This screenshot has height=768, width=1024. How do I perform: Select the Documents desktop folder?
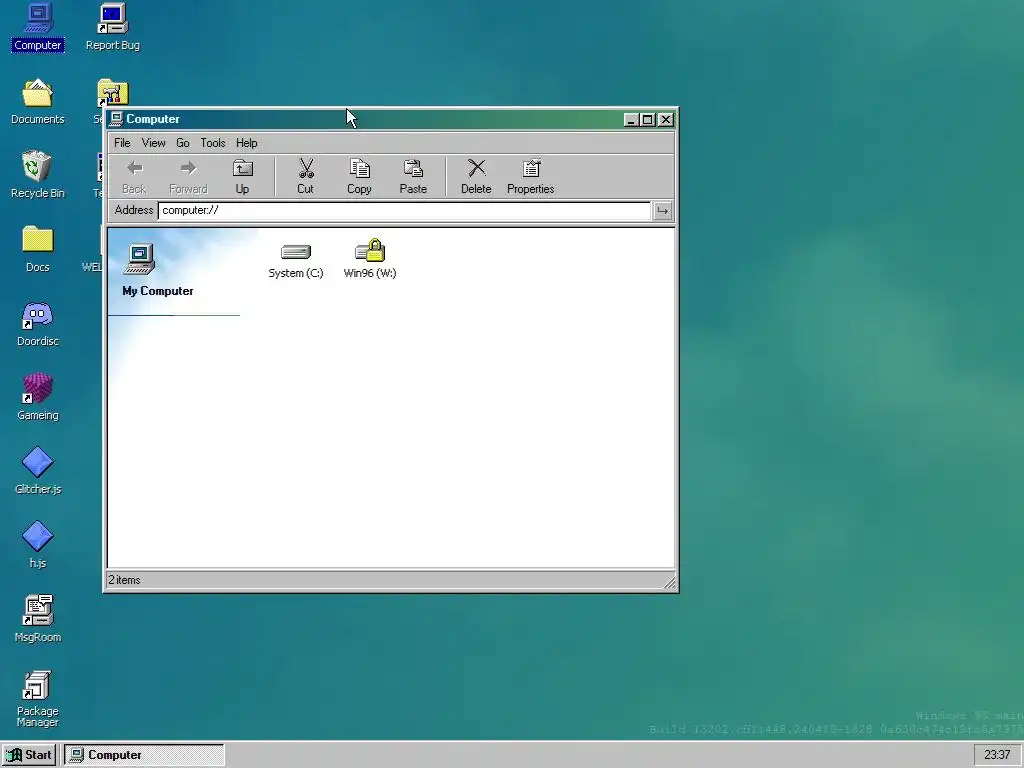pos(38,102)
